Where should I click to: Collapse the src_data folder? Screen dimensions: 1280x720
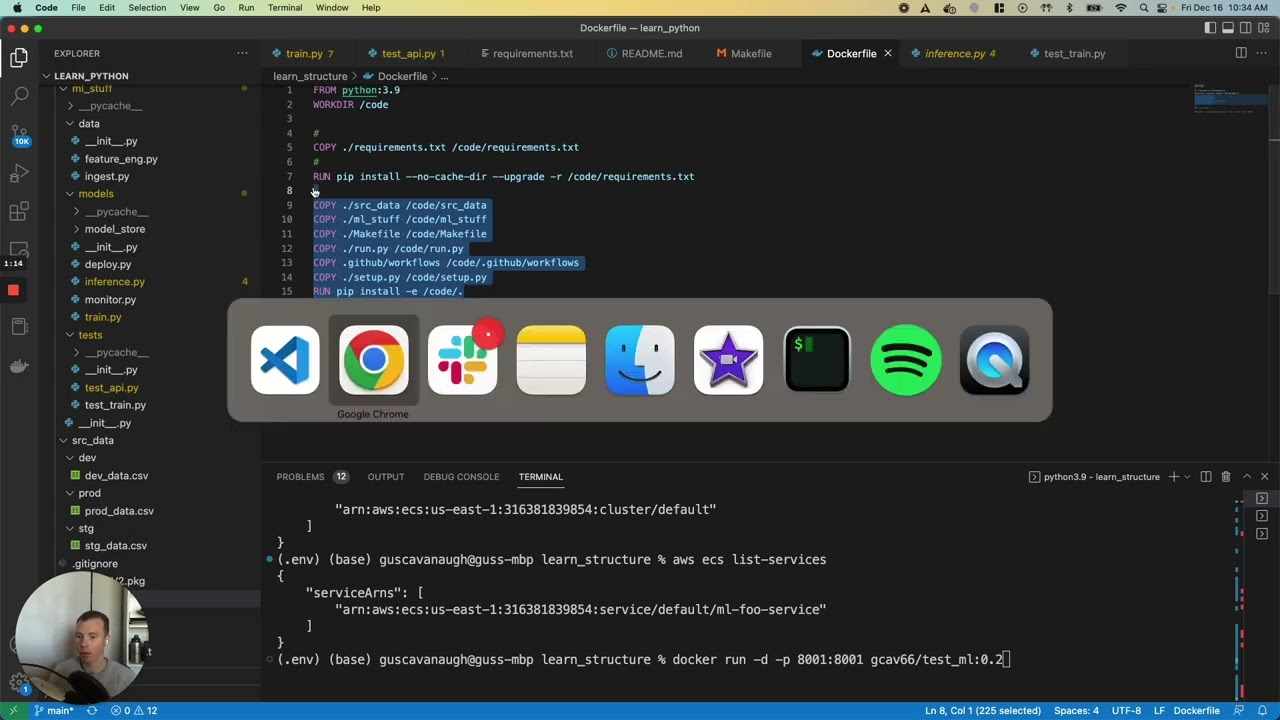[x=92, y=440]
